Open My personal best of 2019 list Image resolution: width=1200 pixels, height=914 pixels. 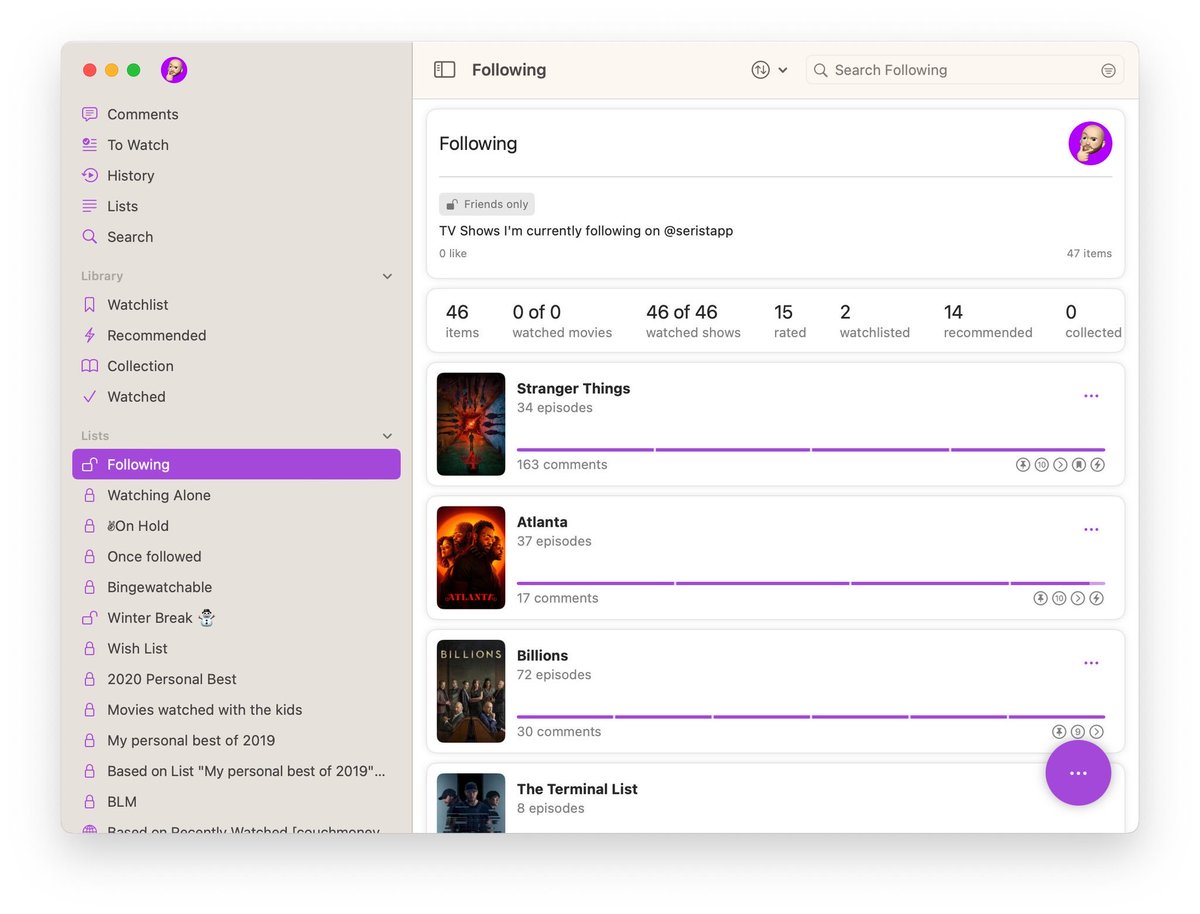point(236,741)
